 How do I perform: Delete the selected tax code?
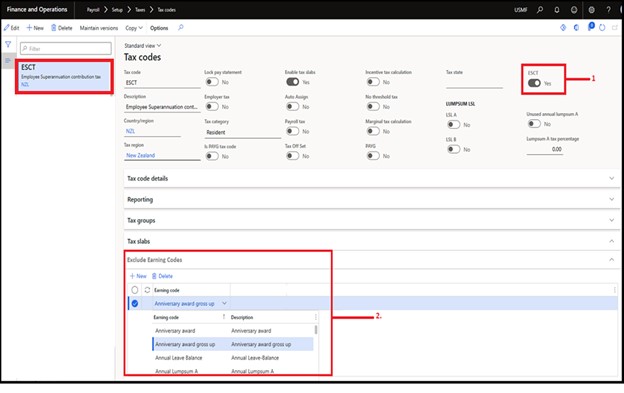tap(61, 28)
